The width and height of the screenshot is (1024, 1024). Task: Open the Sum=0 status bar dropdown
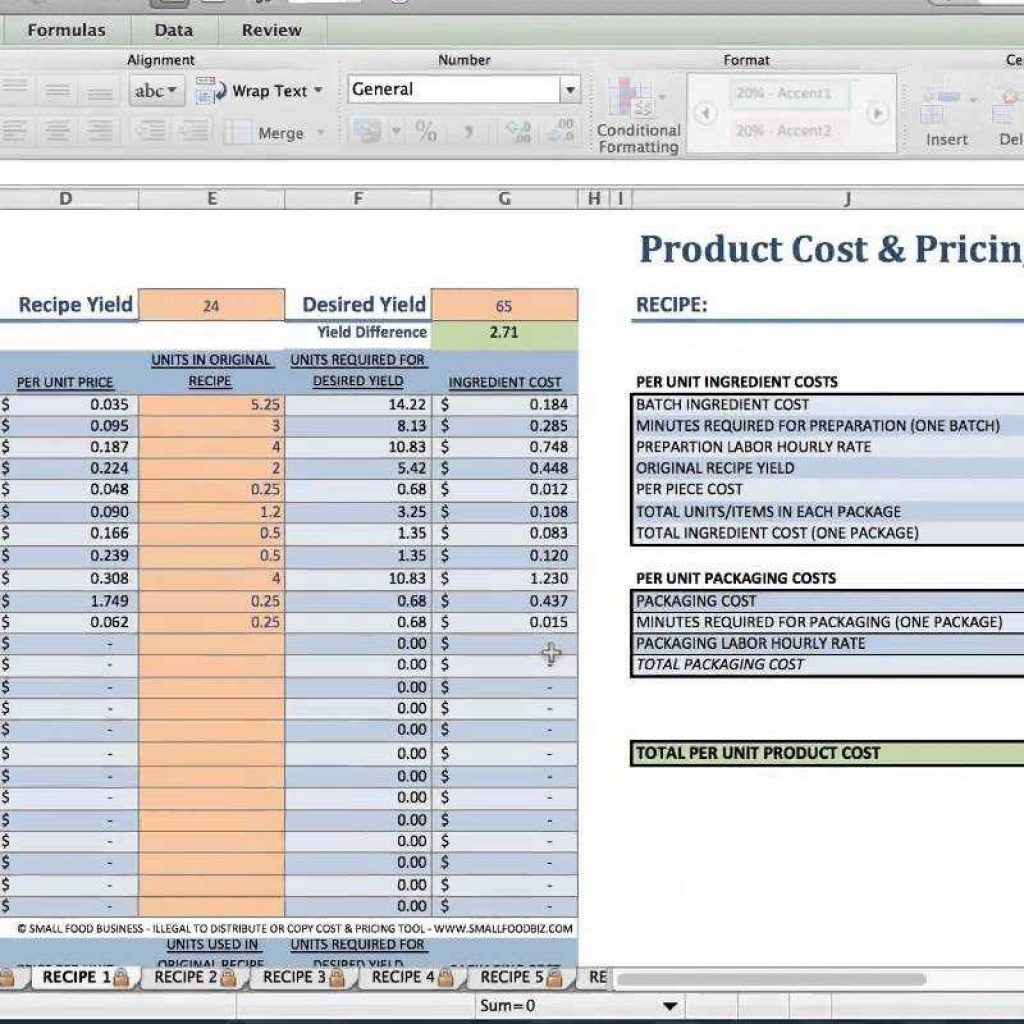pyautogui.click(x=670, y=1006)
